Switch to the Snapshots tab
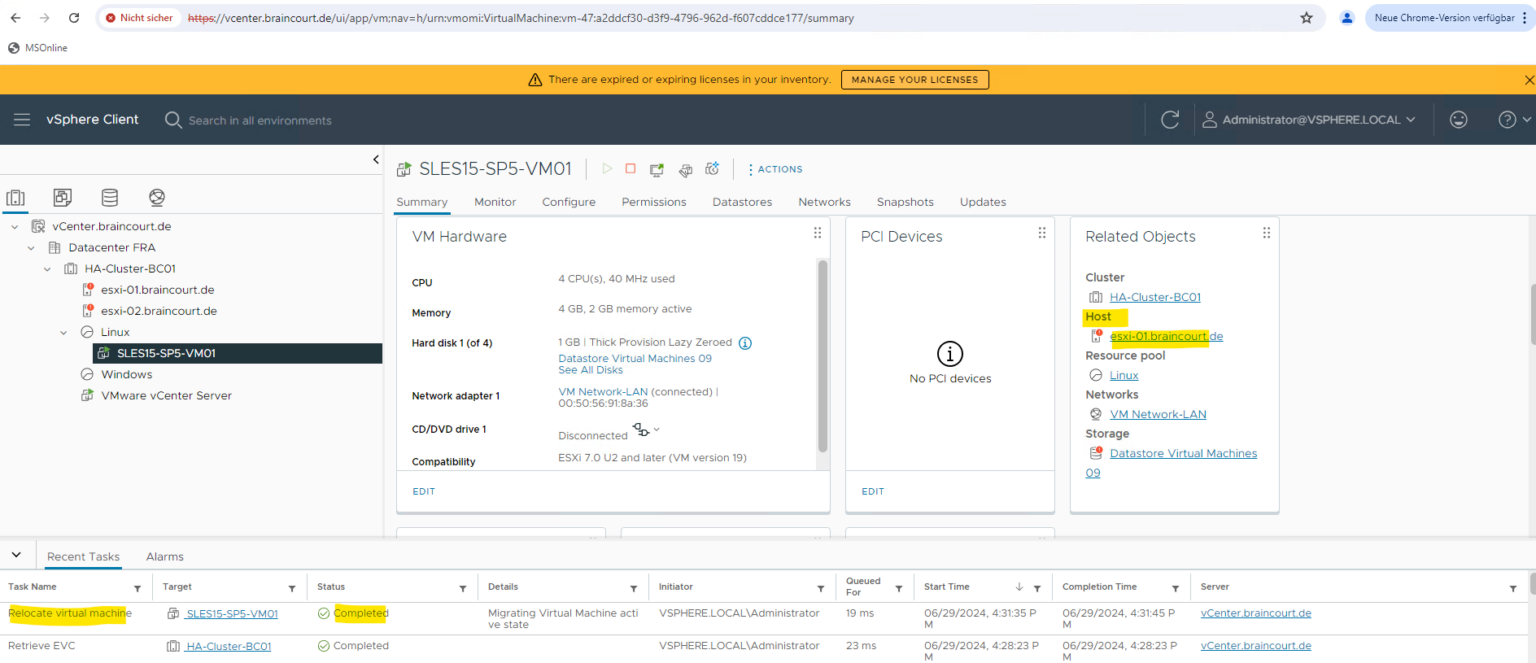 tap(904, 202)
